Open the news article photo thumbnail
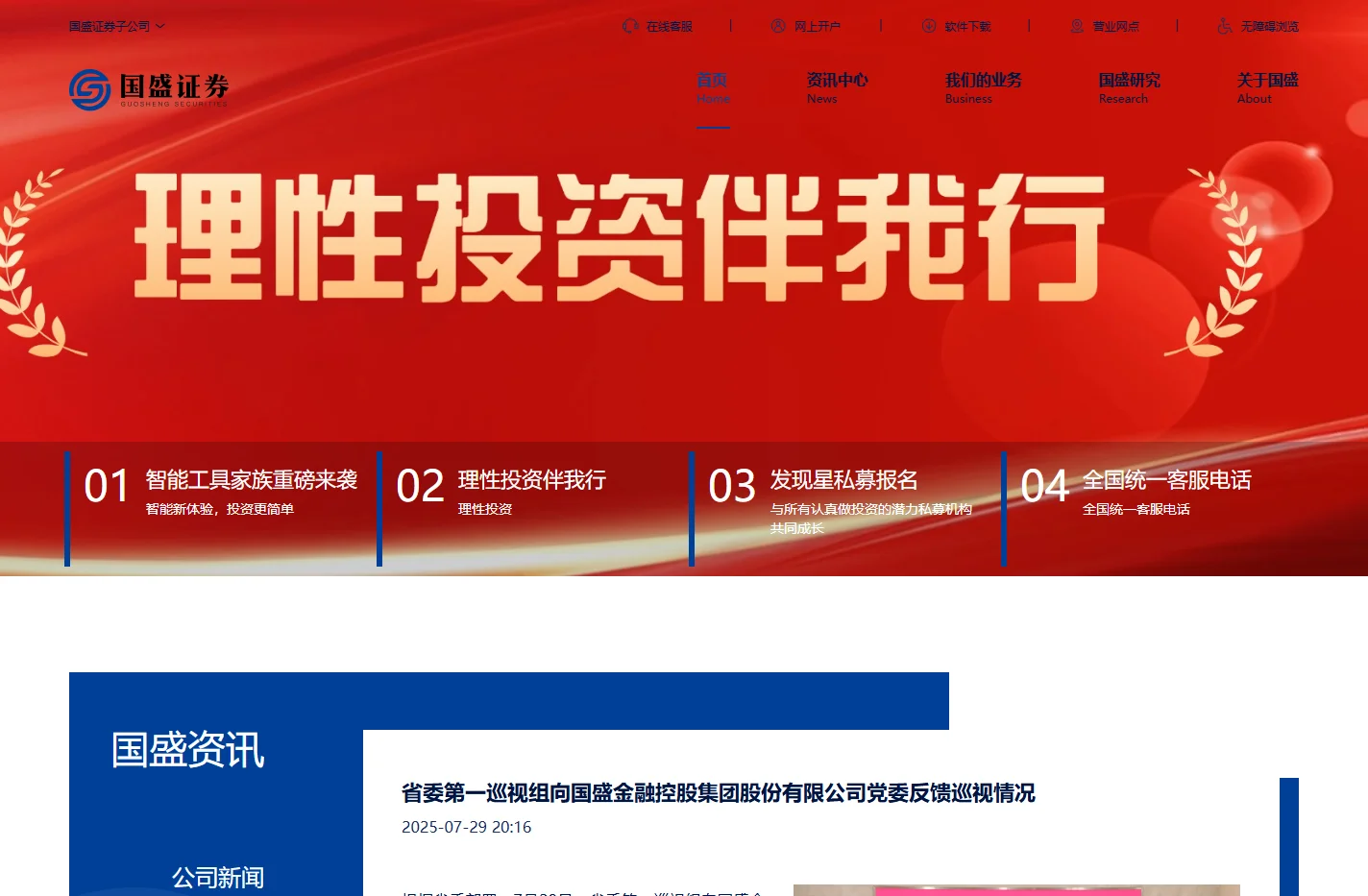1368x896 pixels. tap(1016, 890)
